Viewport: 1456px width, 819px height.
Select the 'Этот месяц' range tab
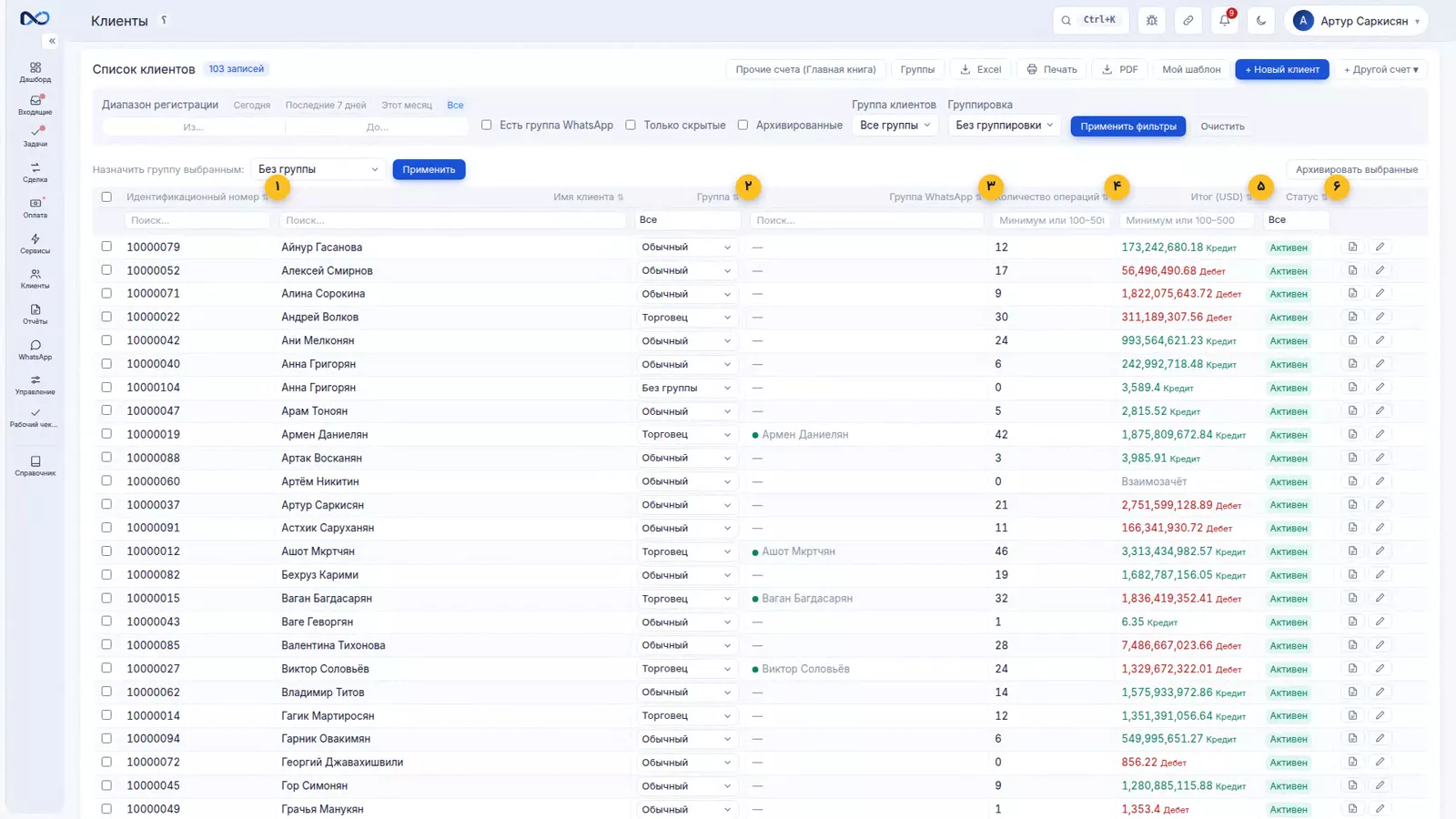[407, 106]
